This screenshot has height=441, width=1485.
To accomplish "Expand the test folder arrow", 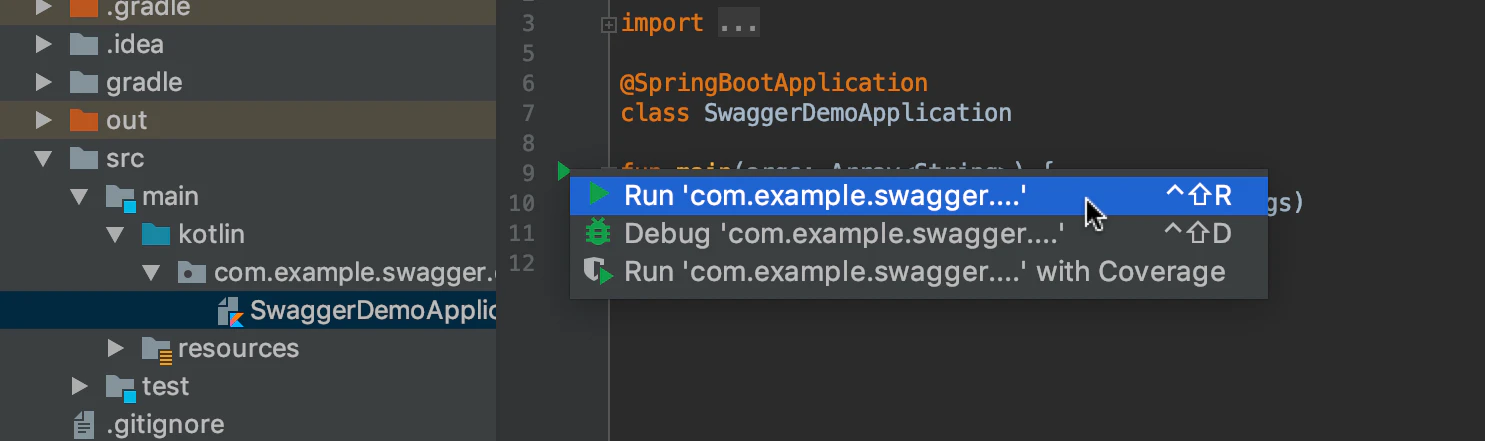I will [80, 386].
